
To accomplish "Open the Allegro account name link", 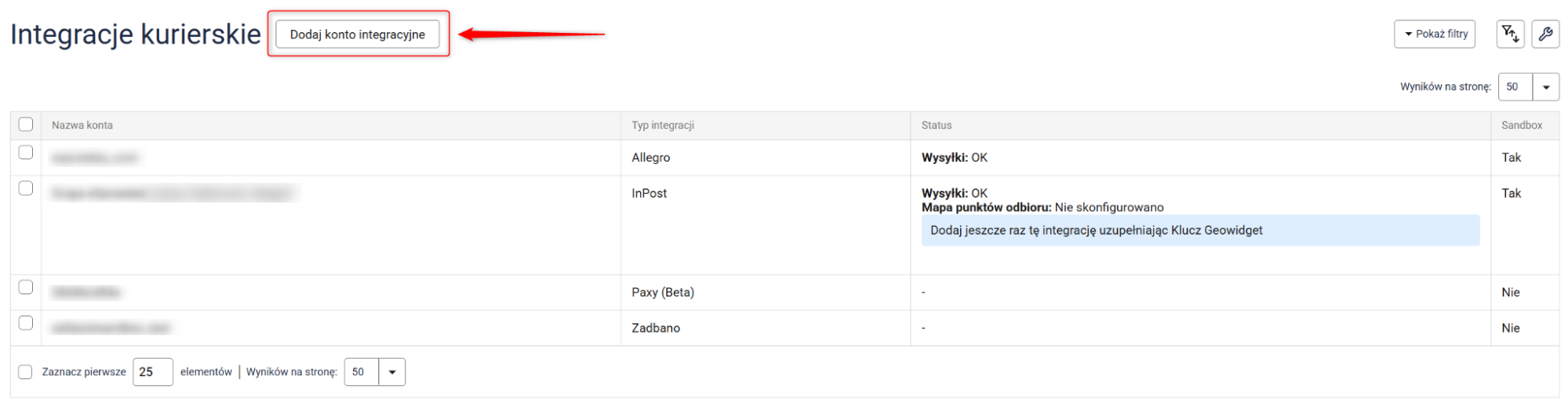I will point(94,158).
